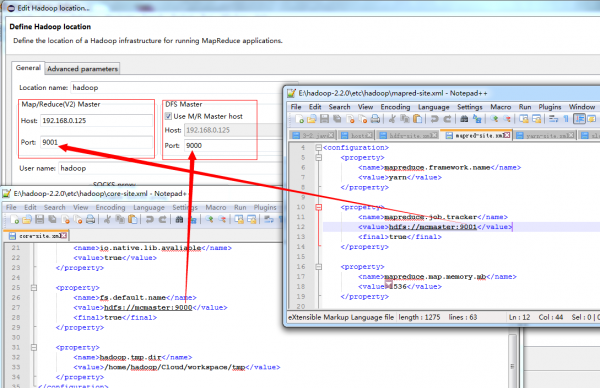This screenshot has height=388, width=600.
Task: Click the New file icon in mapred-site Notepad++ toolbar
Action: [x=300, y=119]
